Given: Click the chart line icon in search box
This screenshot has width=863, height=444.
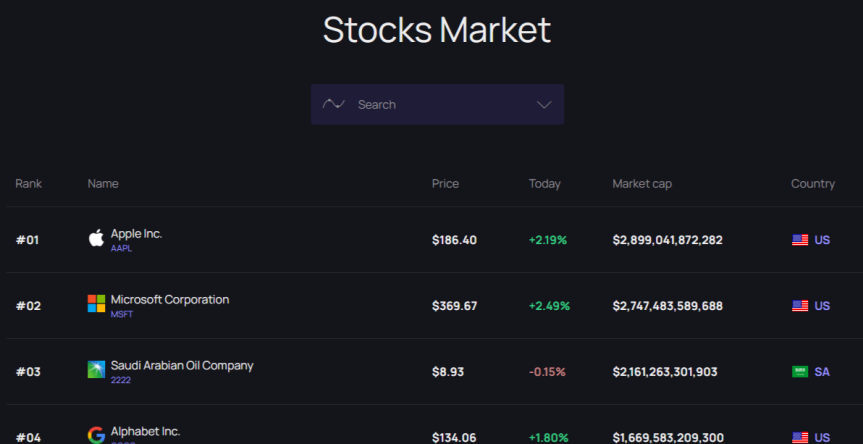Looking at the screenshot, I should (x=334, y=103).
